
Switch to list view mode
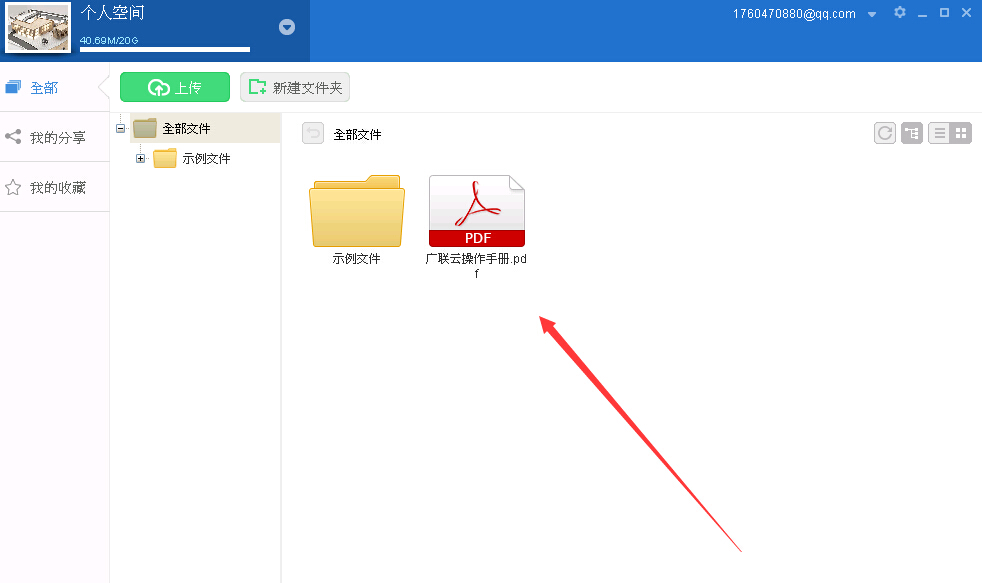940,132
